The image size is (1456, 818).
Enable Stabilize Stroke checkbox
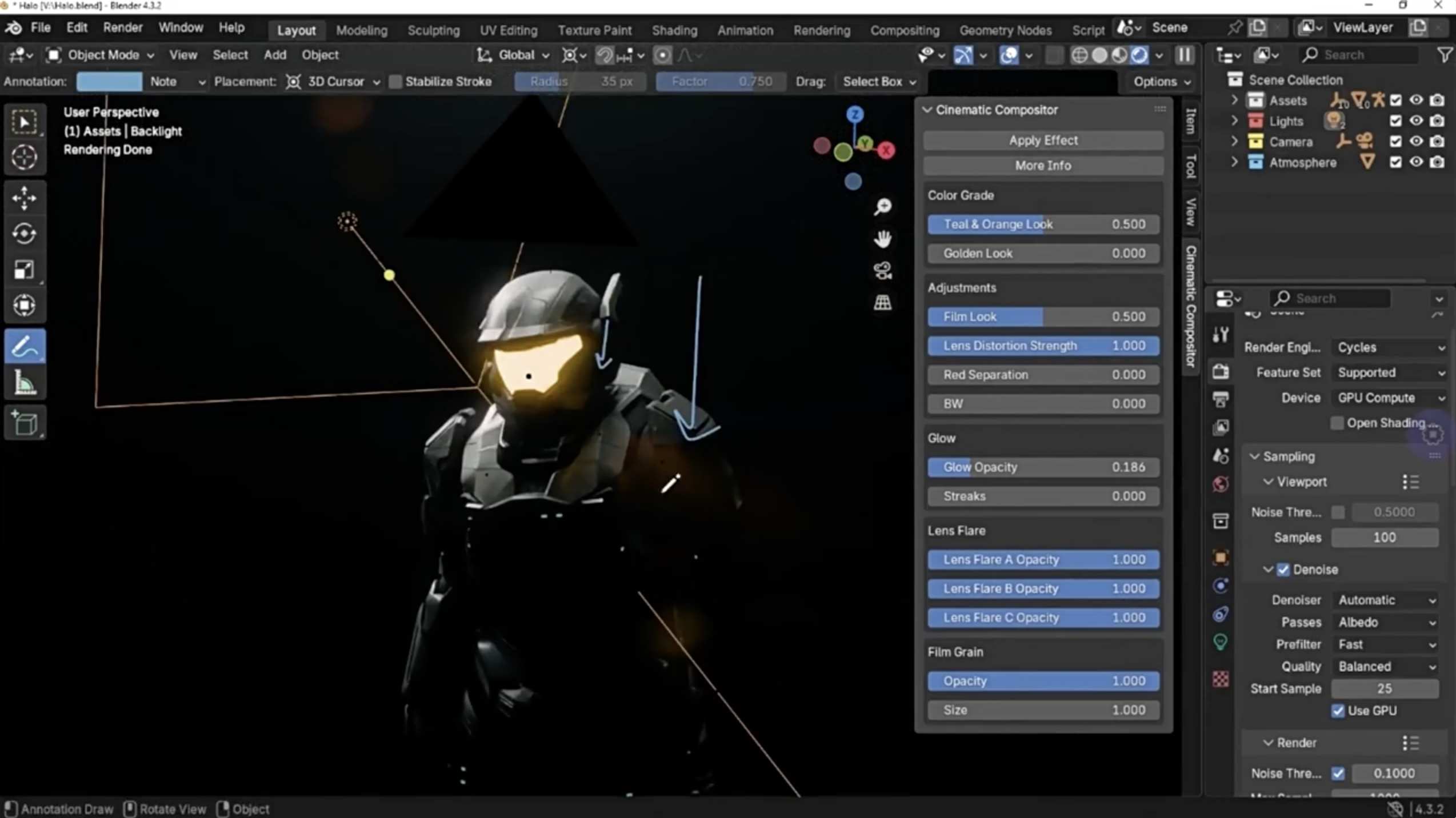click(x=395, y=82)
